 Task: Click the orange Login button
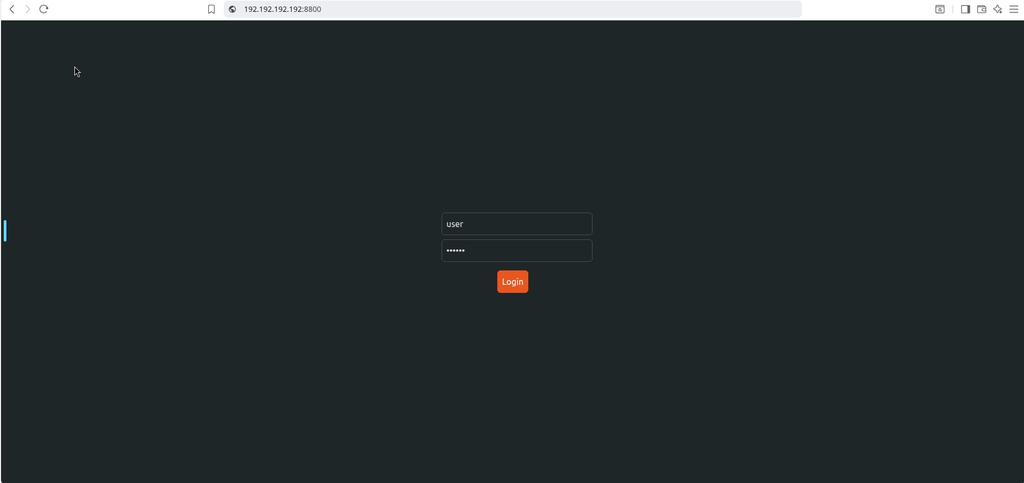pos(513,281)
